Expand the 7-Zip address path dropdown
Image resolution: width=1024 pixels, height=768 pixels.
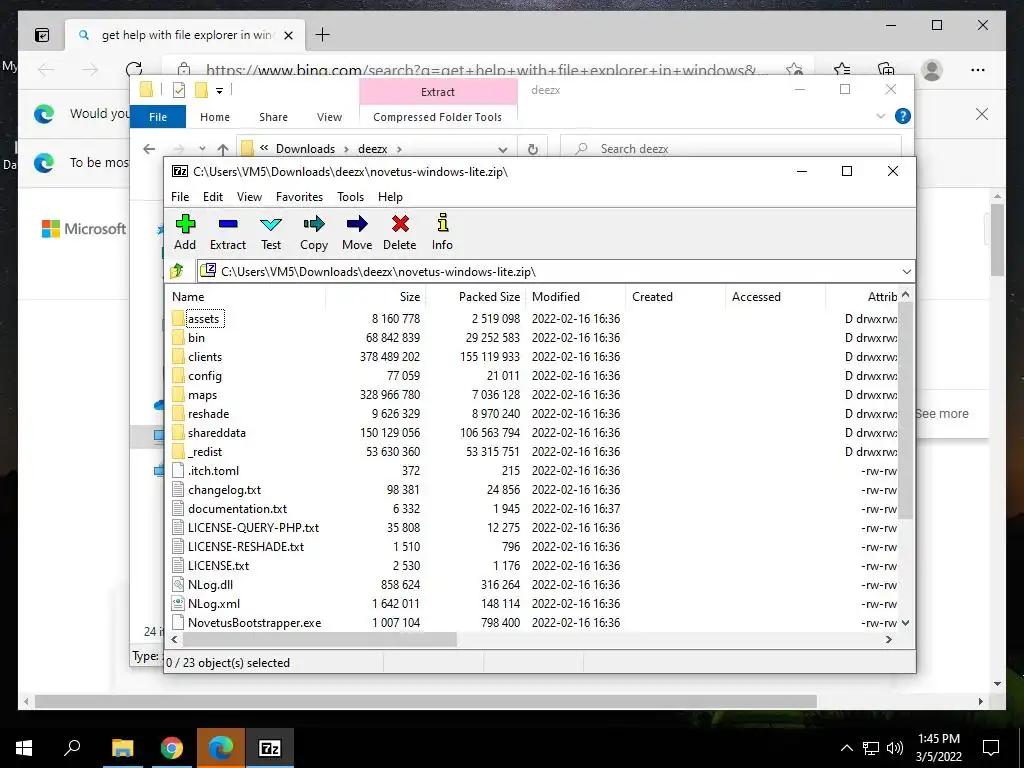(906, 271)
